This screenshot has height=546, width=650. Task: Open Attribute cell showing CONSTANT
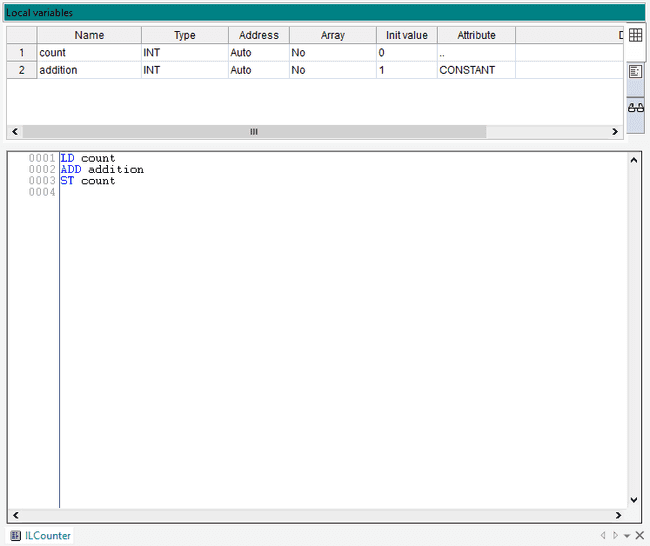point(476,70)
